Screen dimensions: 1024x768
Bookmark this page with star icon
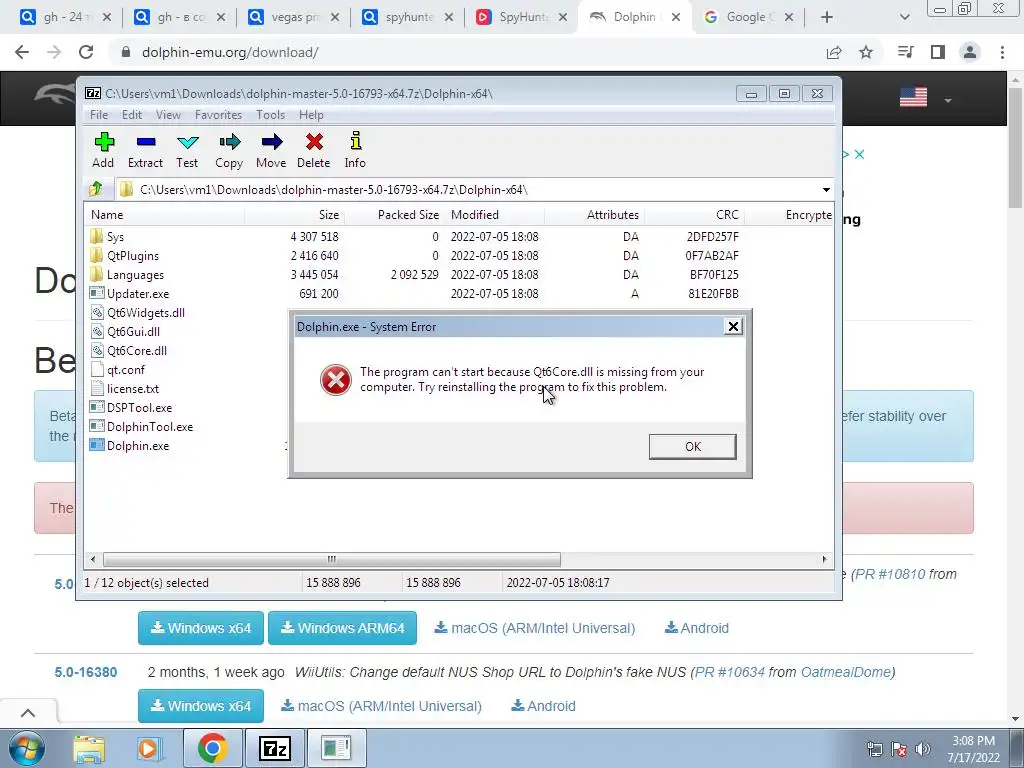click(866, 52)
